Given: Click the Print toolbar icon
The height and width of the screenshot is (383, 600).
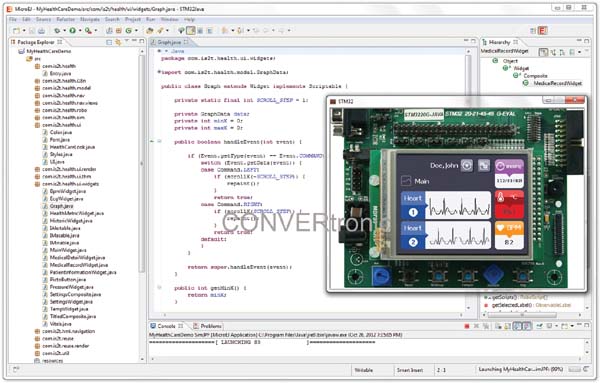Looking at the screenshot, I should [41, 31].
